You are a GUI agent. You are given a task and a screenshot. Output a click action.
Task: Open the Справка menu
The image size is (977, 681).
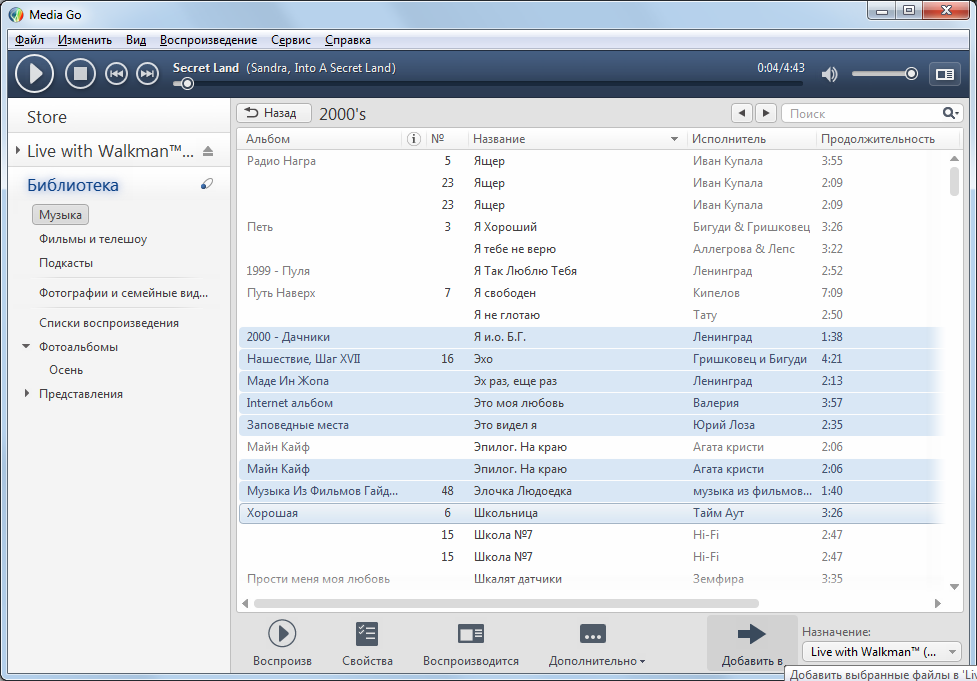click(x=348, y=40)
